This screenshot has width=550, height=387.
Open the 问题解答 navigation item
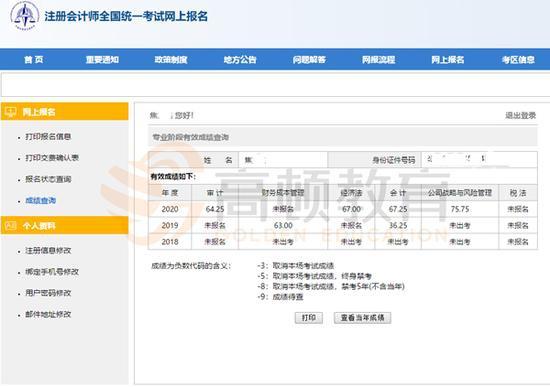click(309, 60)
